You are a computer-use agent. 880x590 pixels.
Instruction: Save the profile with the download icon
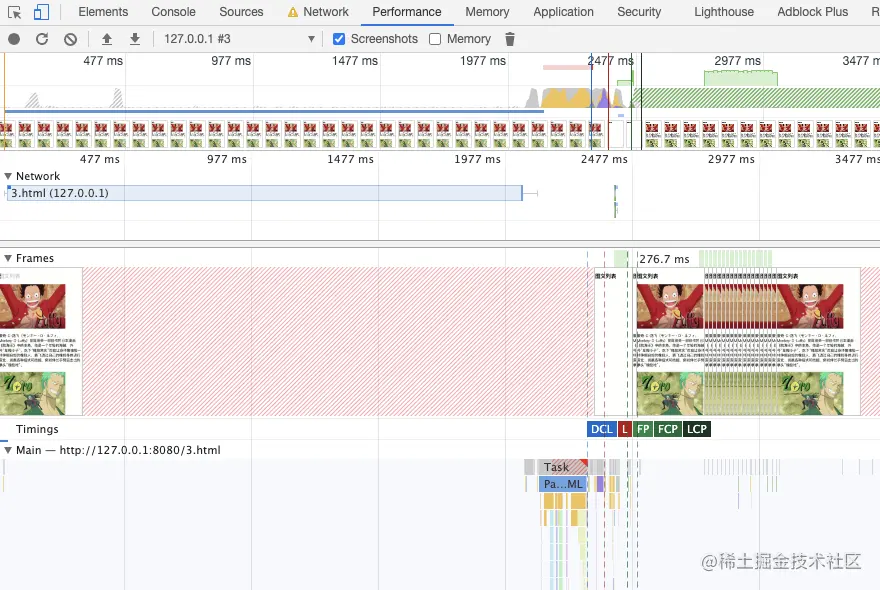[135, 39]
